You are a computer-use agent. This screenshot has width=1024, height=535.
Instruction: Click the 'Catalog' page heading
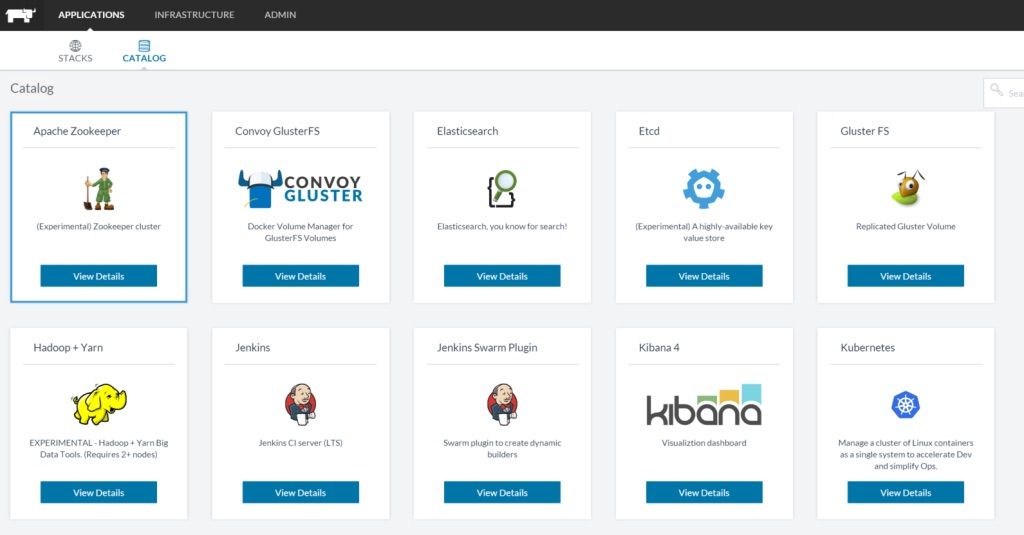(32, 88)
